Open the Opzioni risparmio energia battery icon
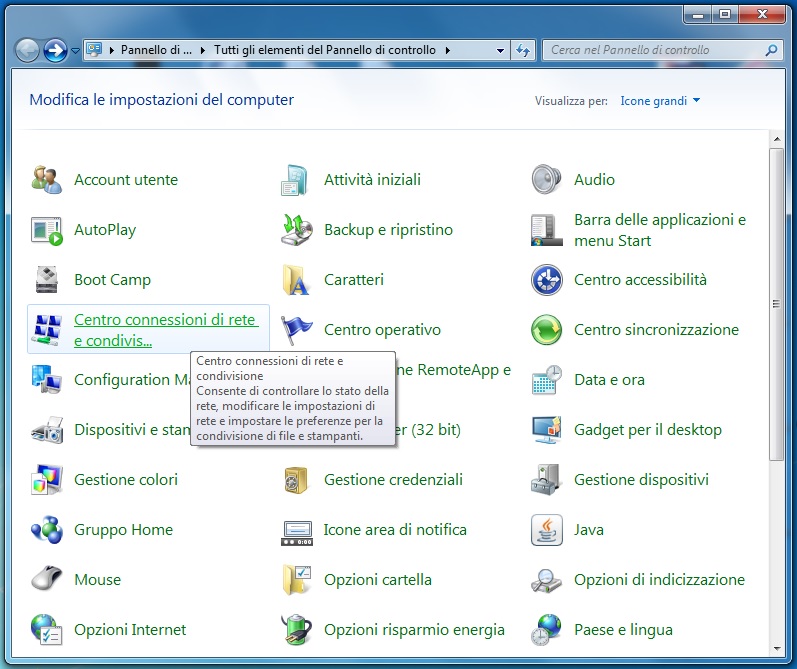The height and width of the screenshot is (669, 797). [296, 629]
